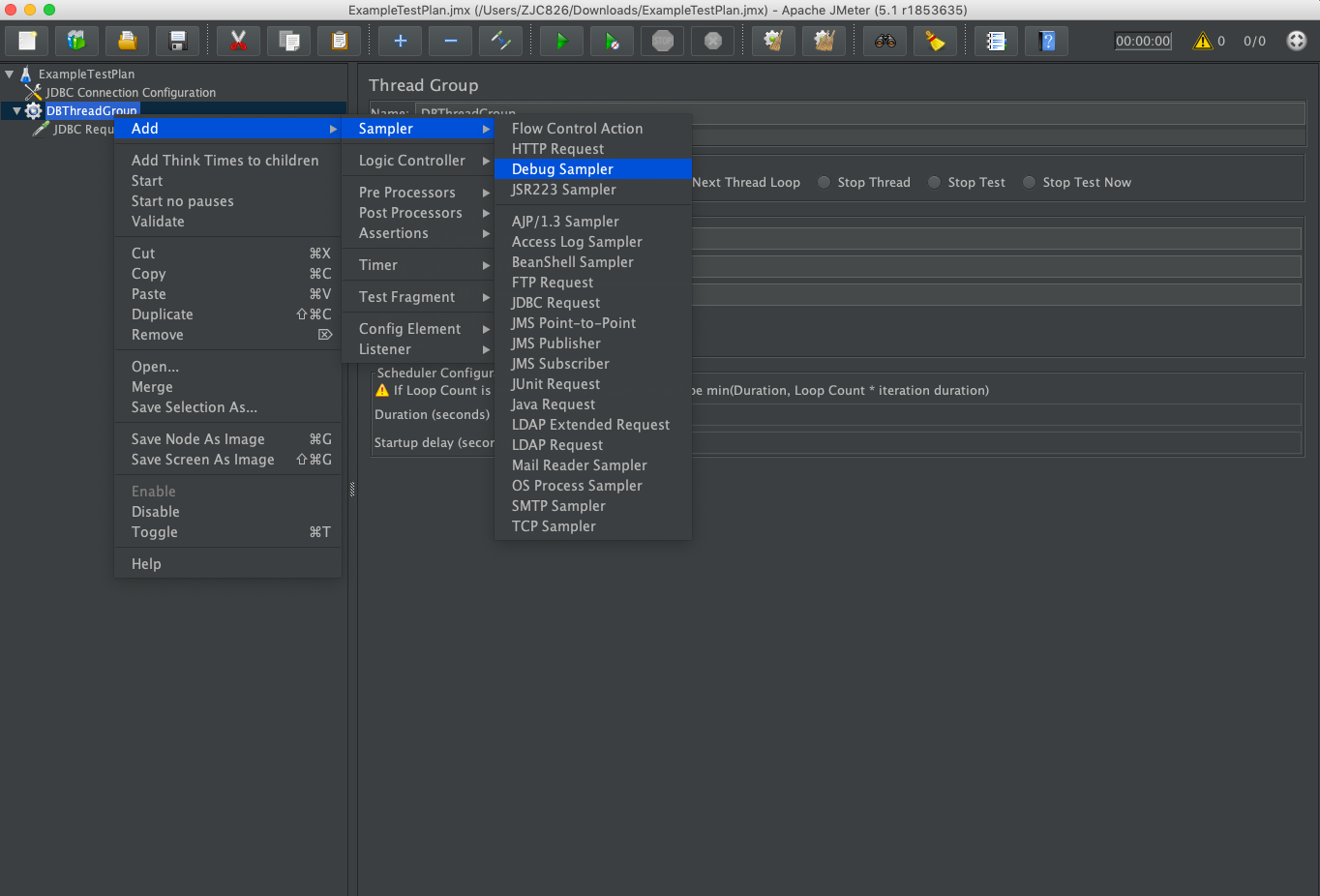Select TCP Sampler menu entry

[x=593, y=526]
